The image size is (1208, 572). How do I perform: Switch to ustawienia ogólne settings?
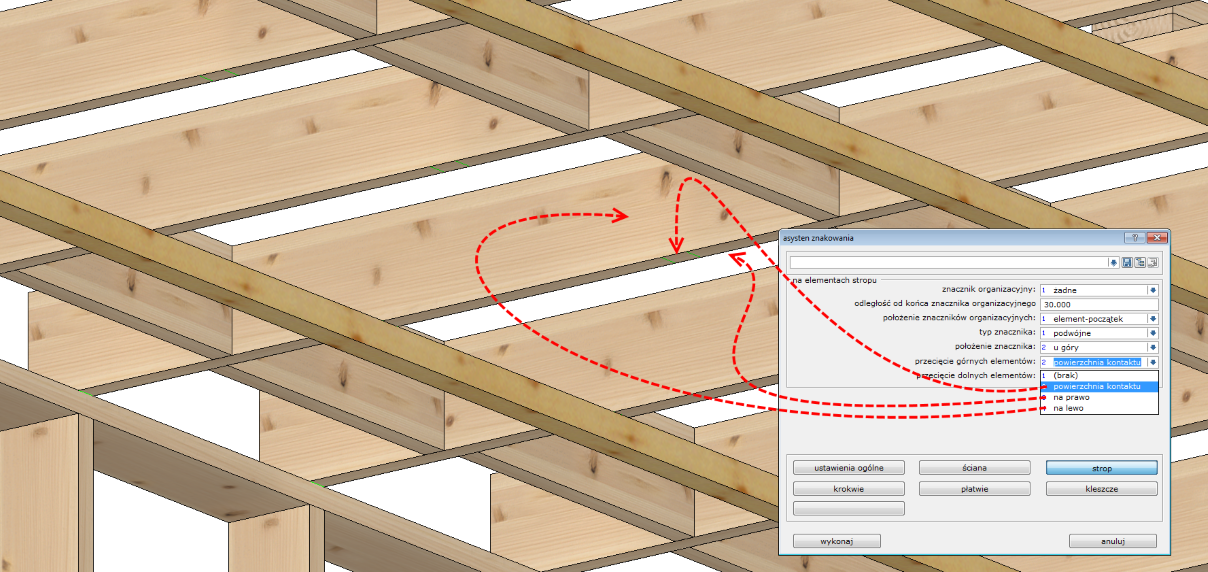[x=848, y=467]
